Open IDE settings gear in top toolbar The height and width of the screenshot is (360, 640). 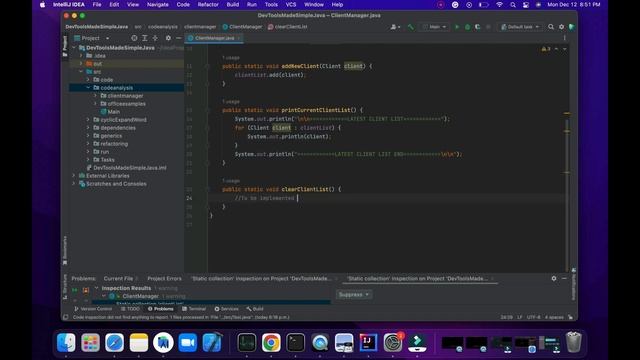click(x=561, y=27)
